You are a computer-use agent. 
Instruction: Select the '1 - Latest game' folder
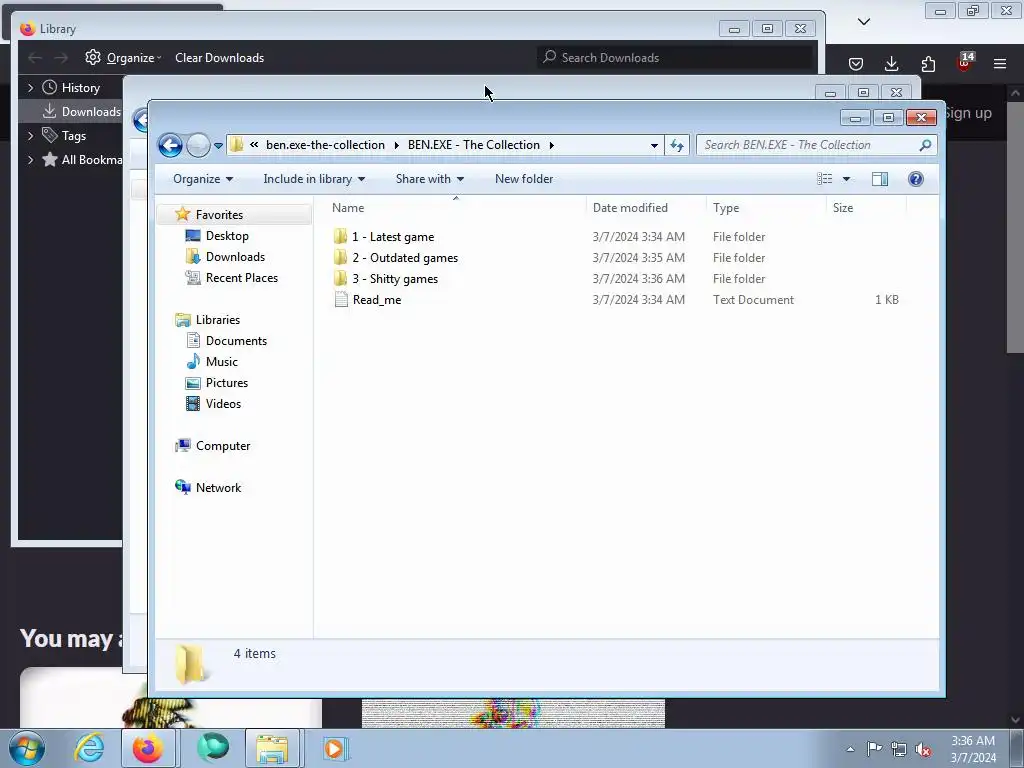(x=392, y=237)
